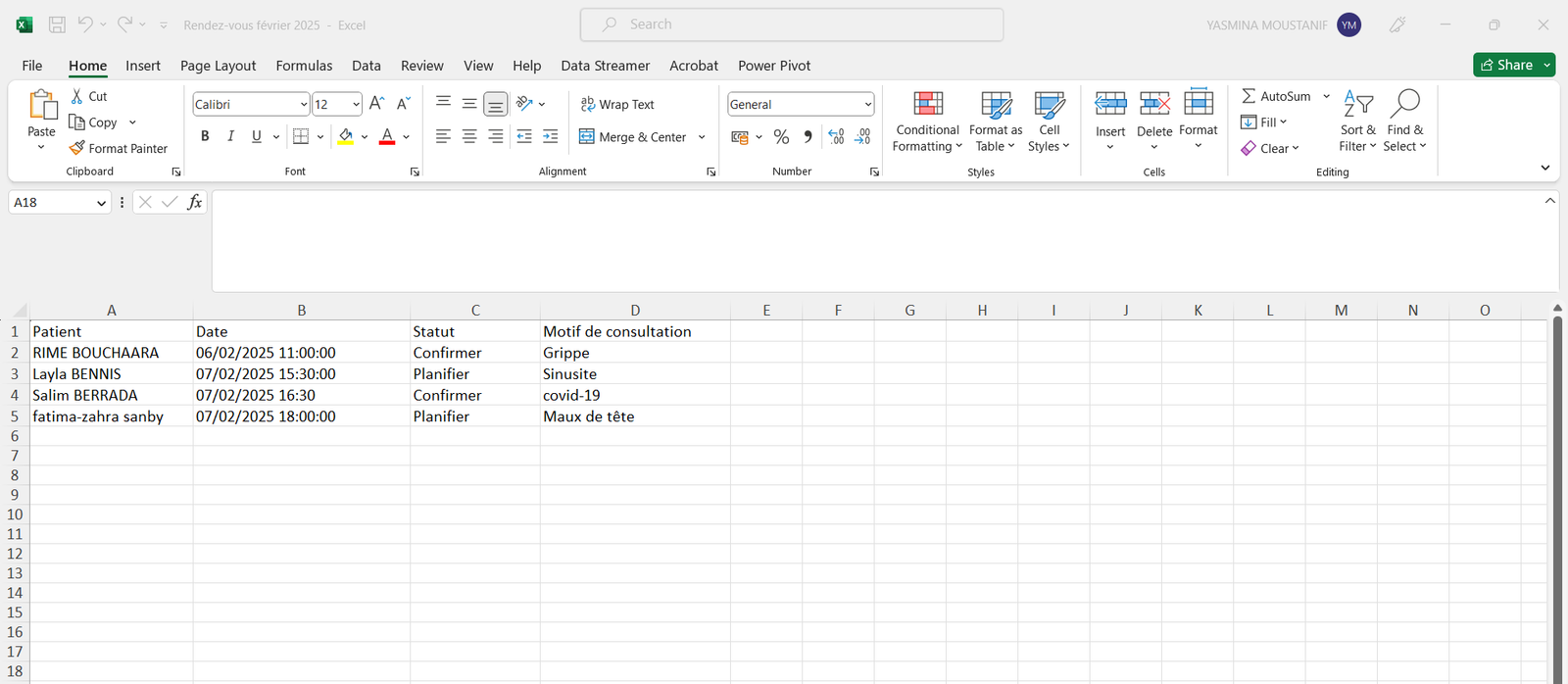
Task: Click the Merge & Center button
Action: pyautogui.click(x=633, y=137)
